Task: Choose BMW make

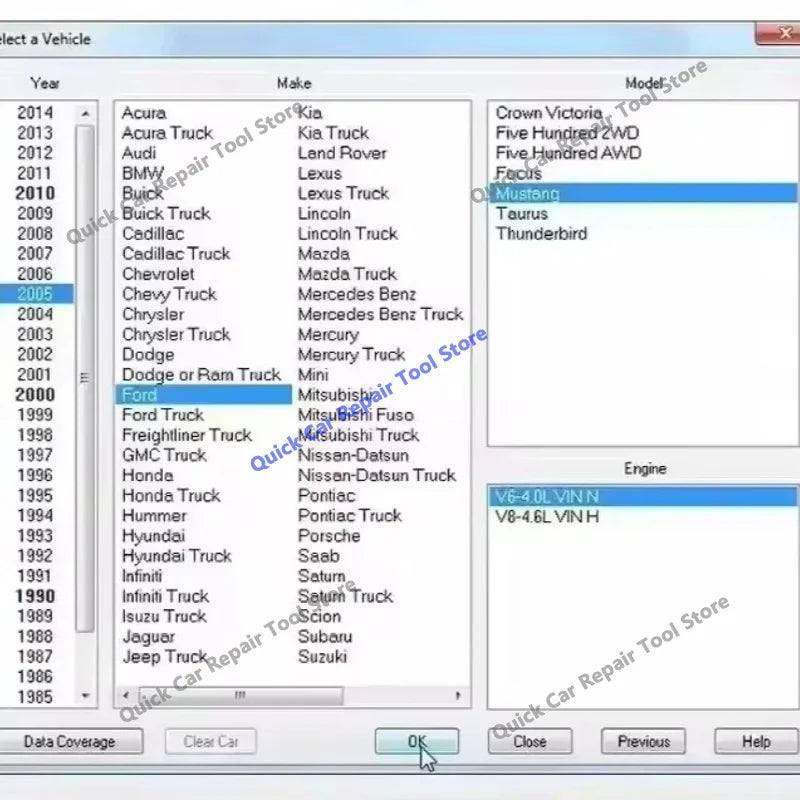Action: coord(143,173)
